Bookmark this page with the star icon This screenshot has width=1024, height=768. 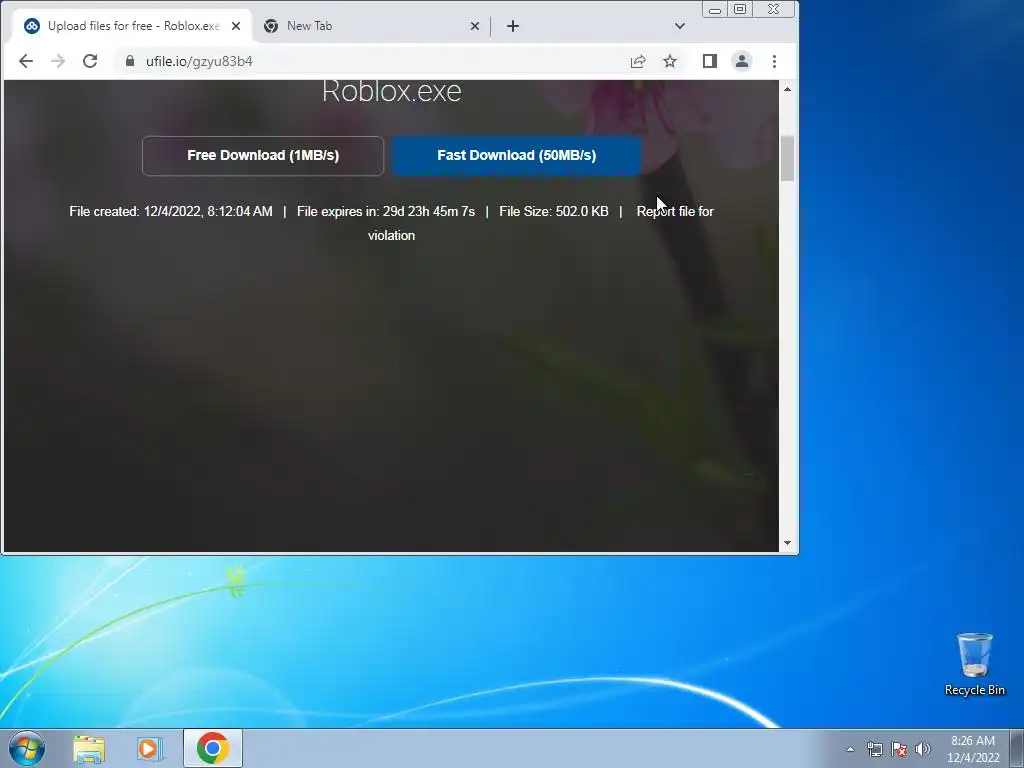click(x=670, y=61)
